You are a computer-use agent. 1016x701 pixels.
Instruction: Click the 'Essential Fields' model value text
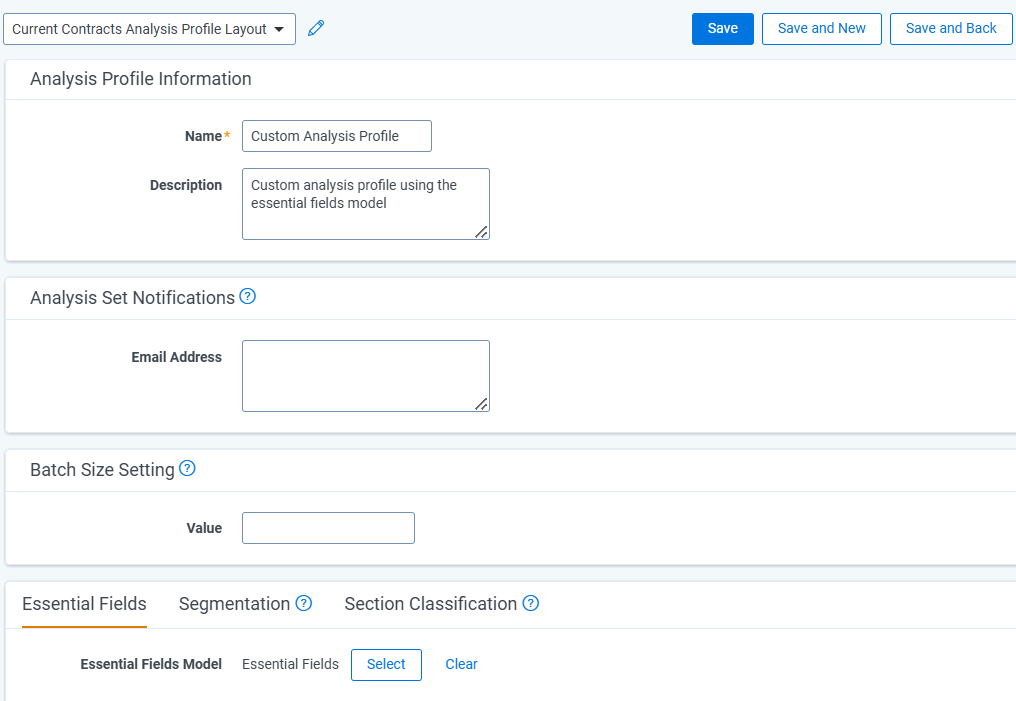(x=290, y=665)
